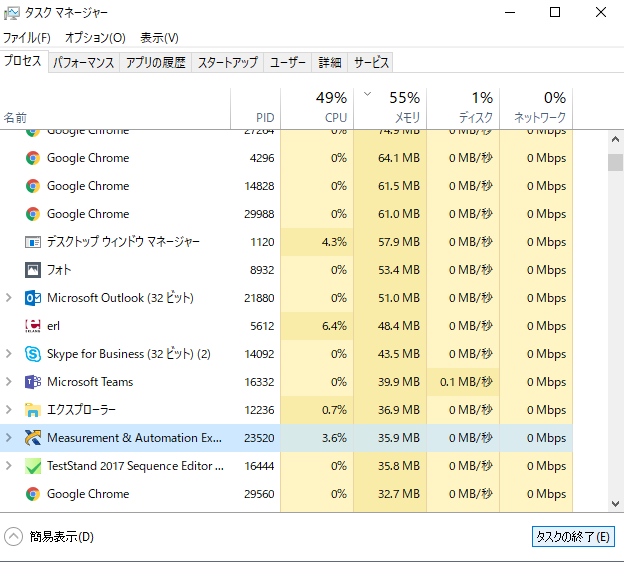
Task: Click the Google Chrome icon for PID 29988
Action: point(33,214)
